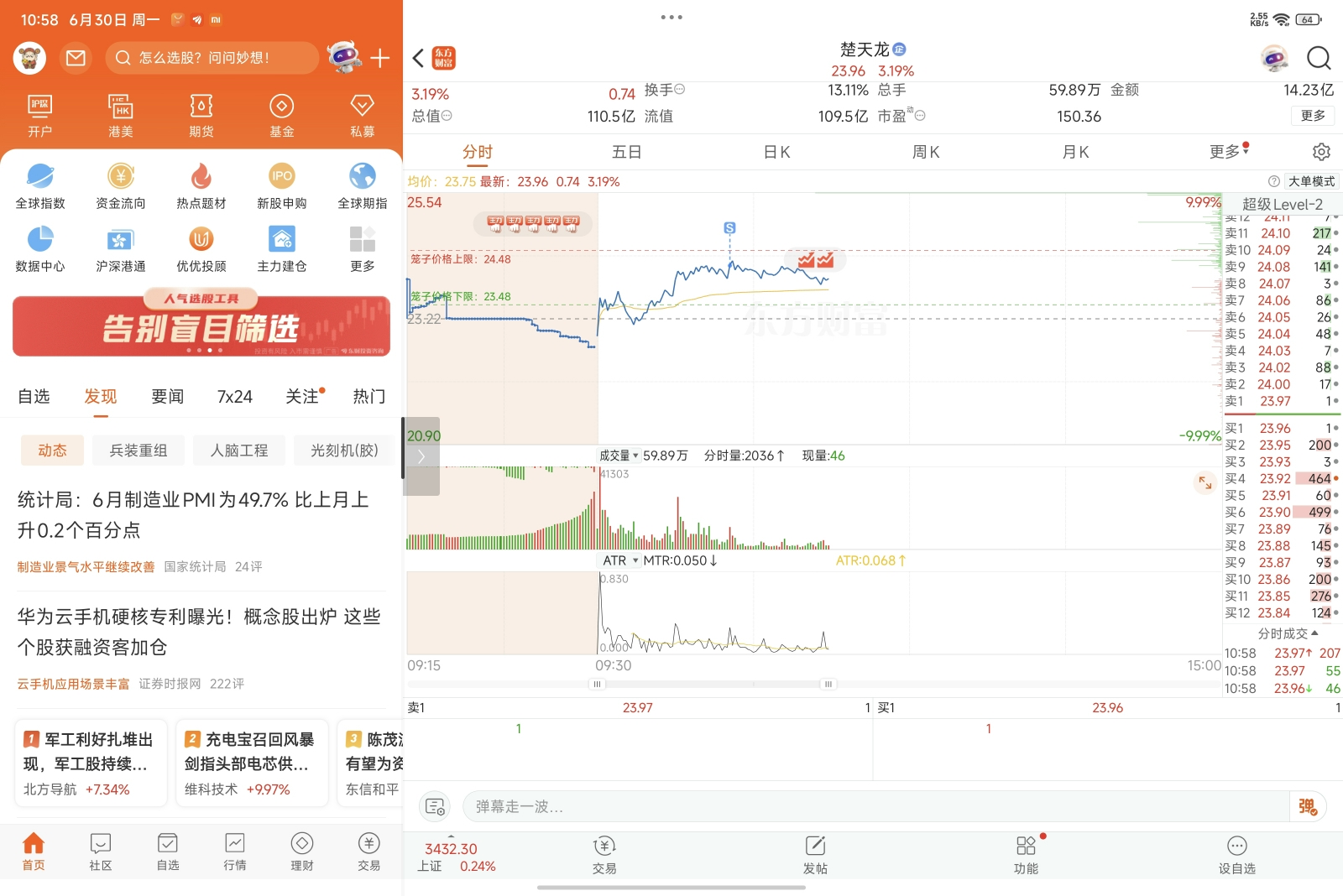The height and width of the screenshot is (896, 1343).
Task: Open 社区 bottom navigation tab
Action: pos(101,852)
